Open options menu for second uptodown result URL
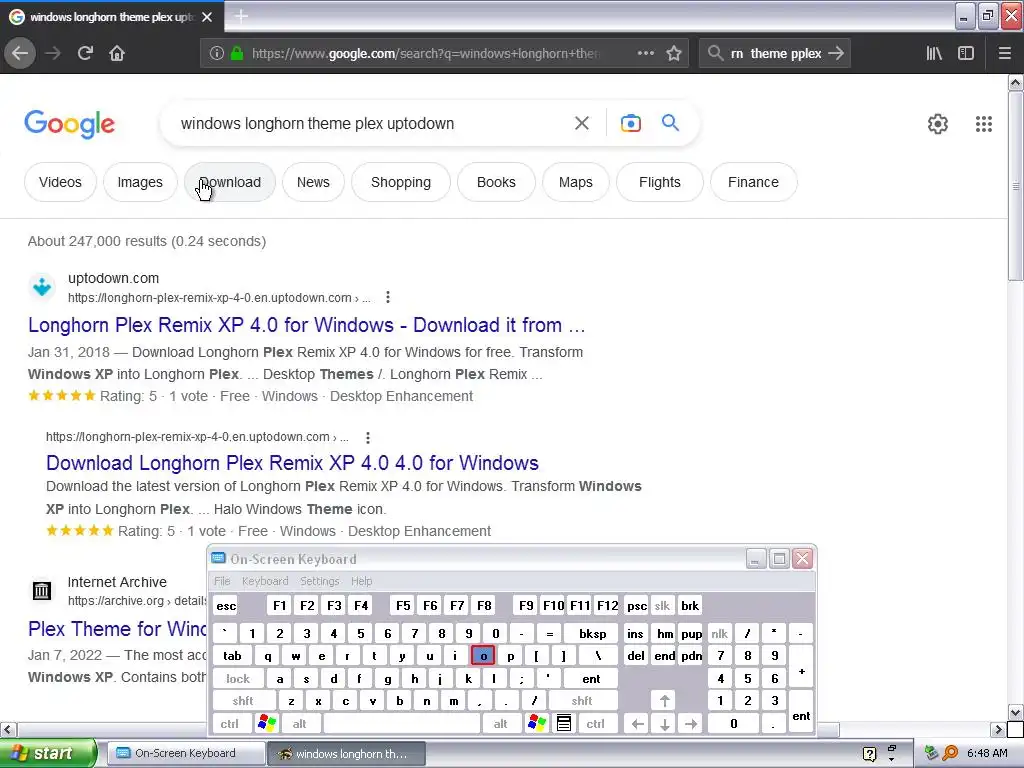 (368, 437)
